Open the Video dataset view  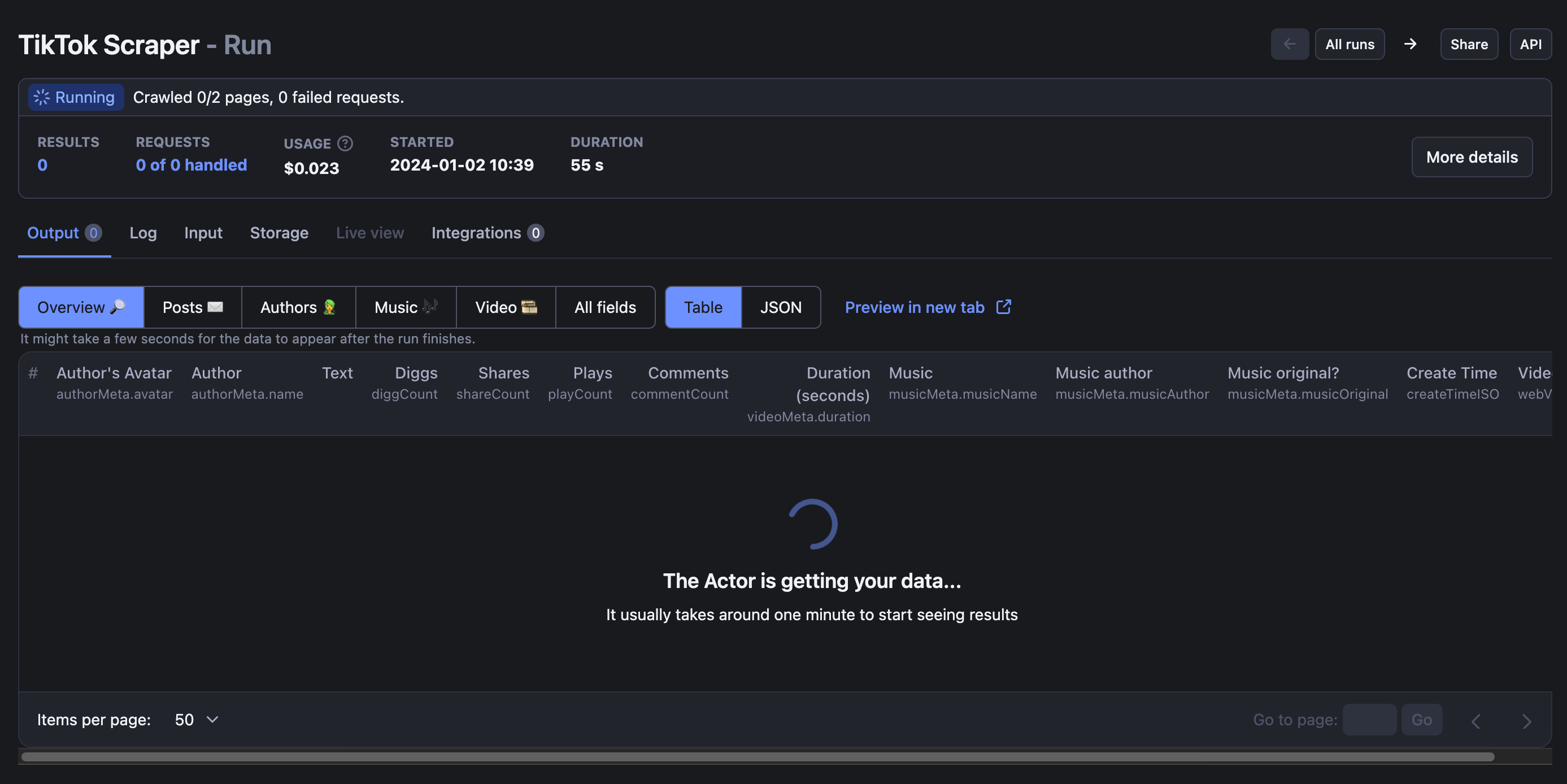(506, 307)
